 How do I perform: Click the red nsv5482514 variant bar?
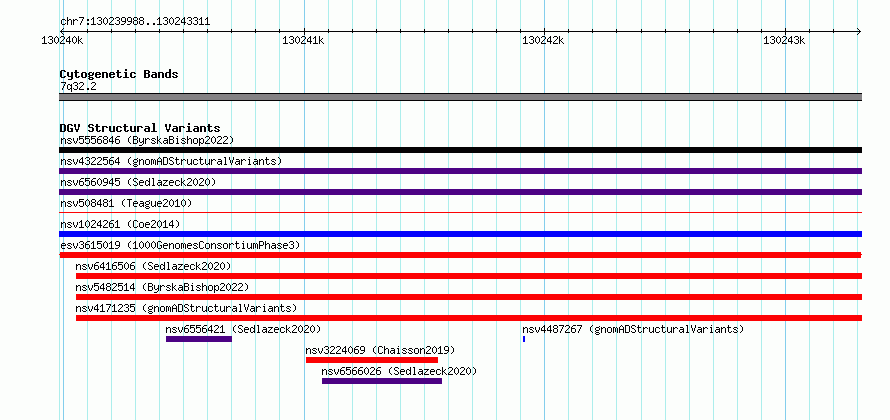[469, 297]
